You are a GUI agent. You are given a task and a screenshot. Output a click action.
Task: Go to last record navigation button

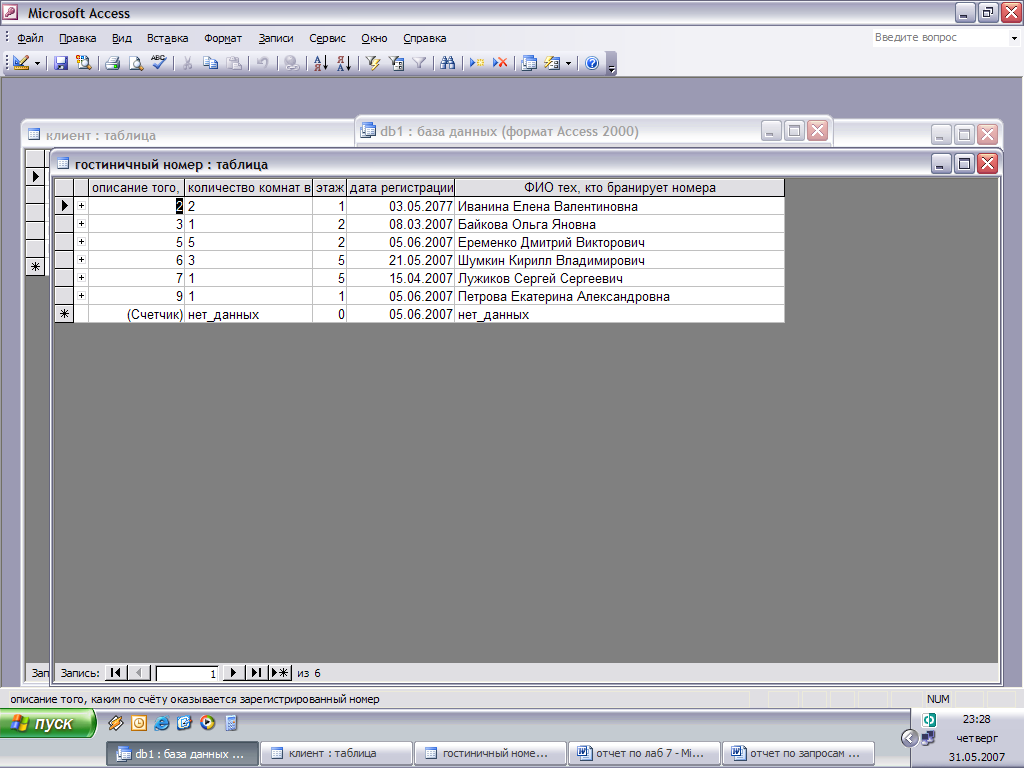click(257, 673)
